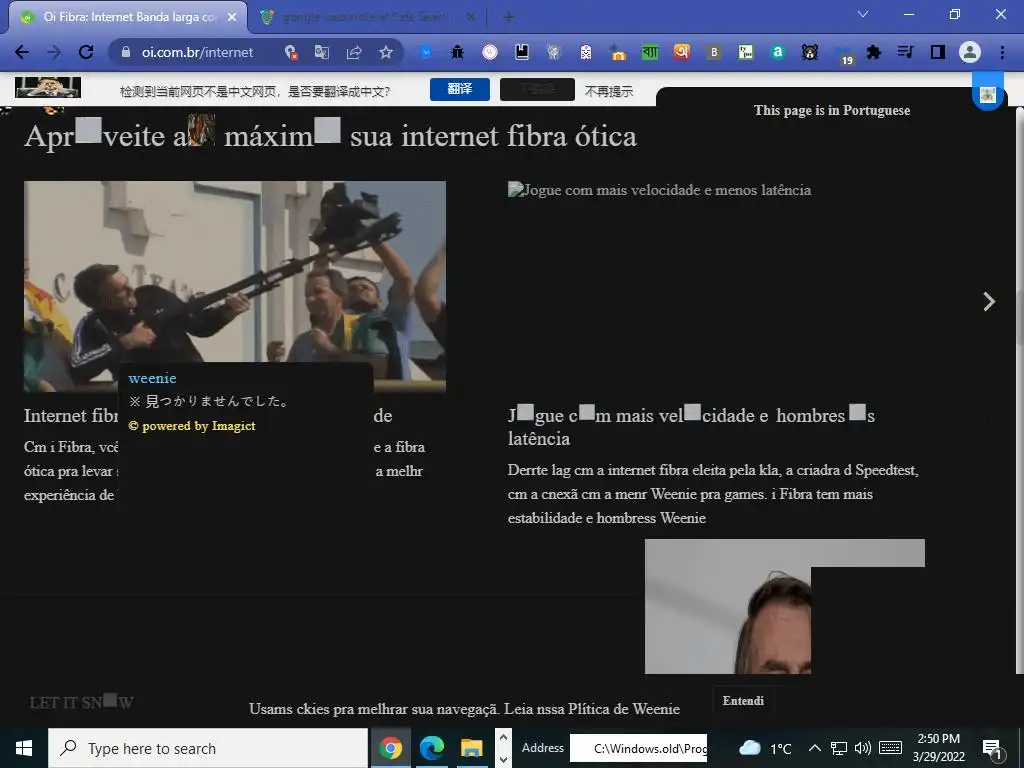Image resolution: width=1024 pixels, height=768 pixels.
Task: Click the 'LET IT SNOW' text
Action: 82,703
